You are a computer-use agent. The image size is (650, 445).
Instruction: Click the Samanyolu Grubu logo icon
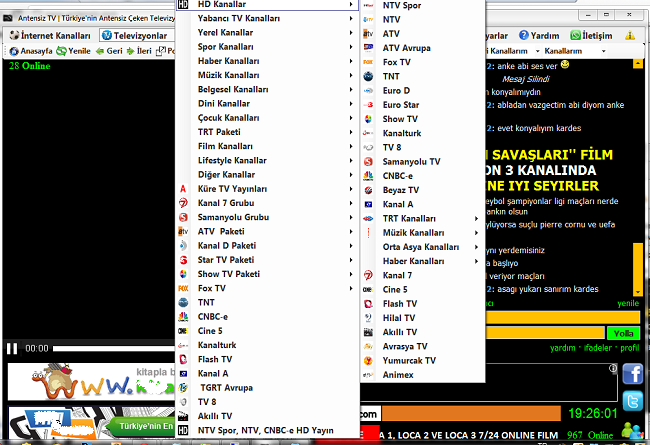tap(183, 217)
